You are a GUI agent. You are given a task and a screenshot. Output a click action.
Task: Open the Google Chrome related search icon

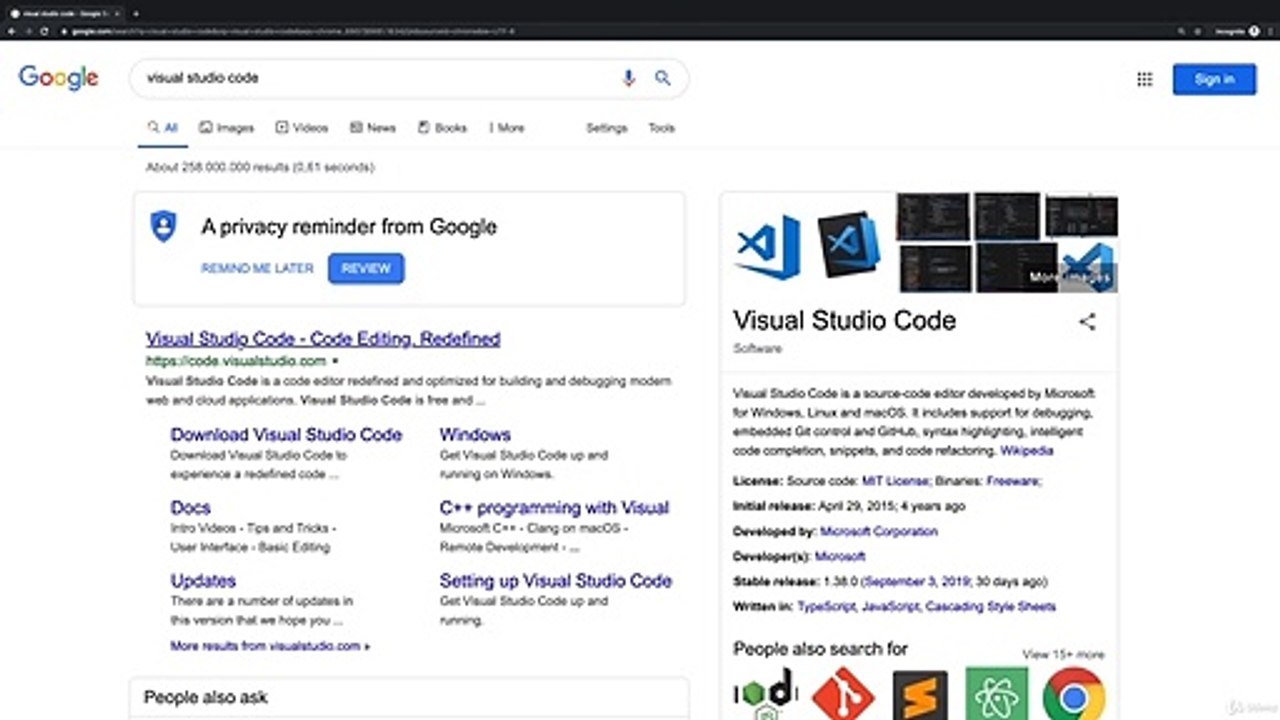[1074, 694]
